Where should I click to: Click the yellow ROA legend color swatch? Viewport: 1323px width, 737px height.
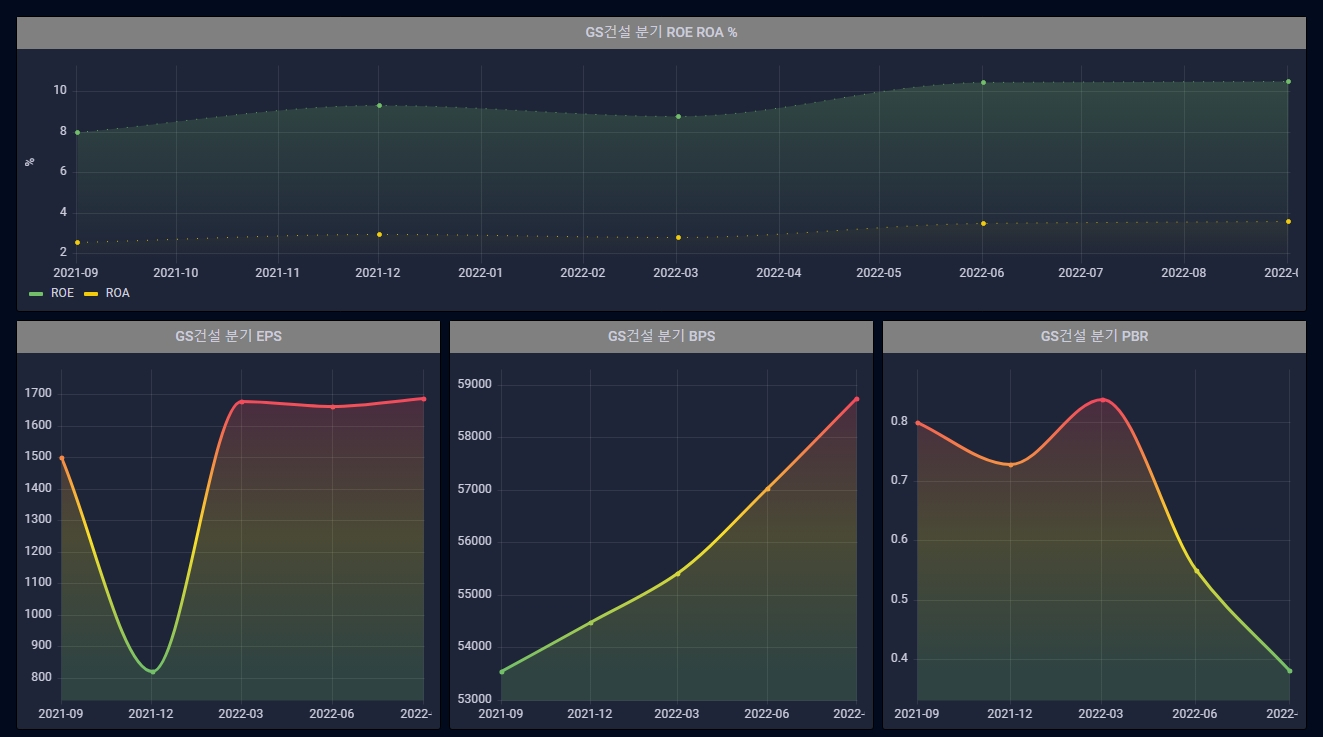(x=91, y=294)
